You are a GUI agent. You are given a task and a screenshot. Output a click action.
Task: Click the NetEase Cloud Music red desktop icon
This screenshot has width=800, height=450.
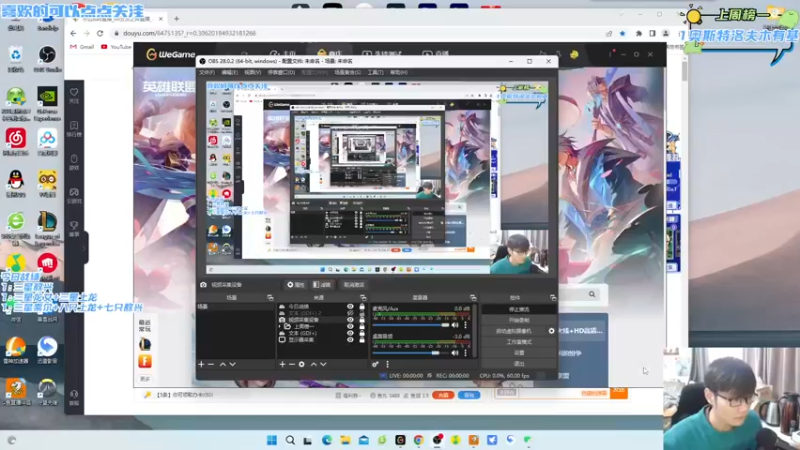pyautogui.click(x=16, y=142)
